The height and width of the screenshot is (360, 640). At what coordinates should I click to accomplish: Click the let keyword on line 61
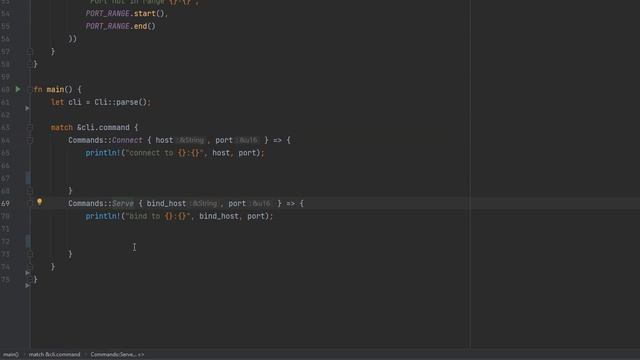[x=57, y=102]
